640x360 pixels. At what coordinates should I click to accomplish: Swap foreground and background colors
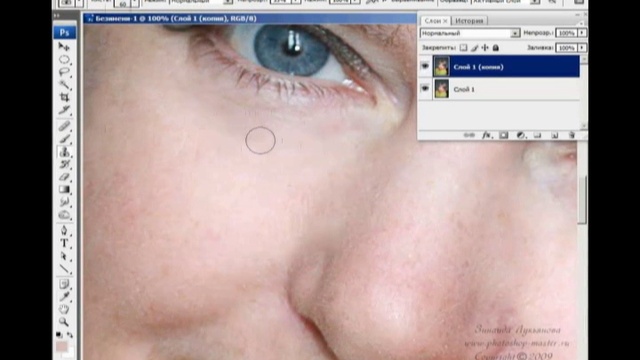click(70, 335)
